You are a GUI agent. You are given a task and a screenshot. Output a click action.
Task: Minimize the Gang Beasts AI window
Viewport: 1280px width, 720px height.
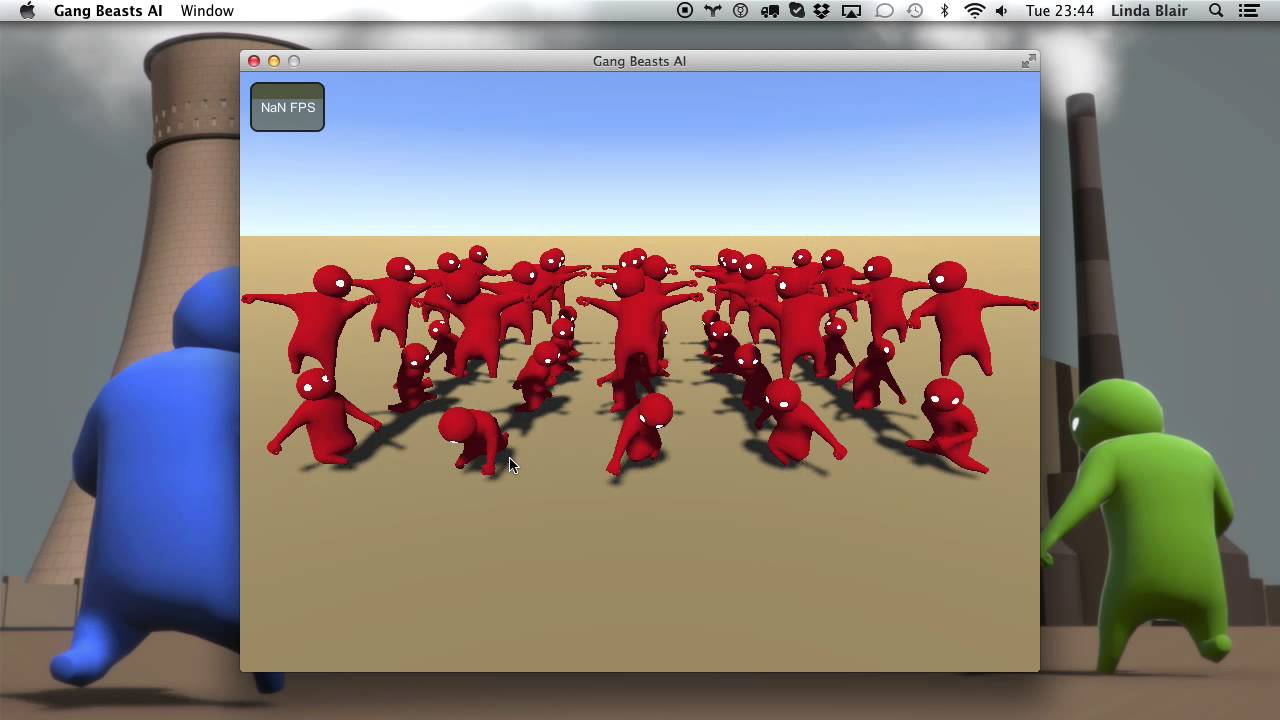coord(274,61)
